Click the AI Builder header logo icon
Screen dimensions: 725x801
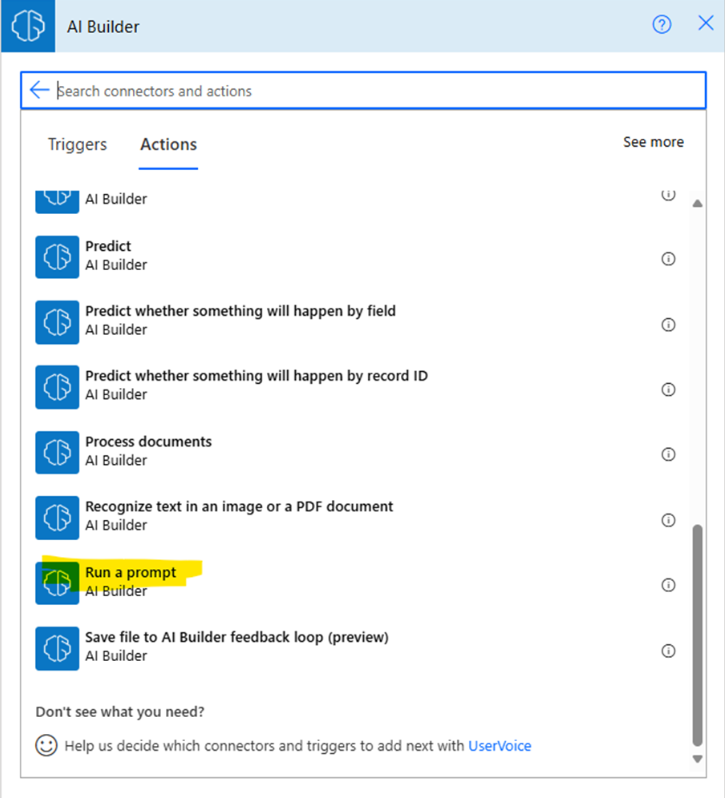click(x=27, y=26)
